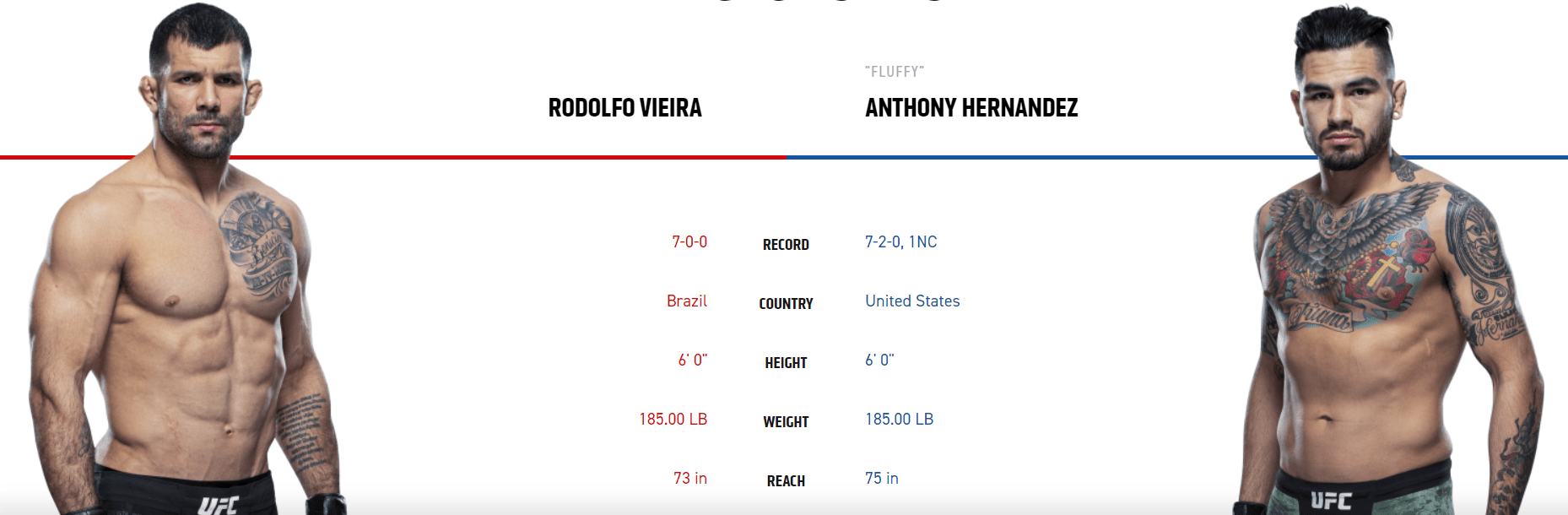Screen dimensions: 1568x515
Task: Click the blue 185.00 LB weight value
Action: [x=899, y=420]
